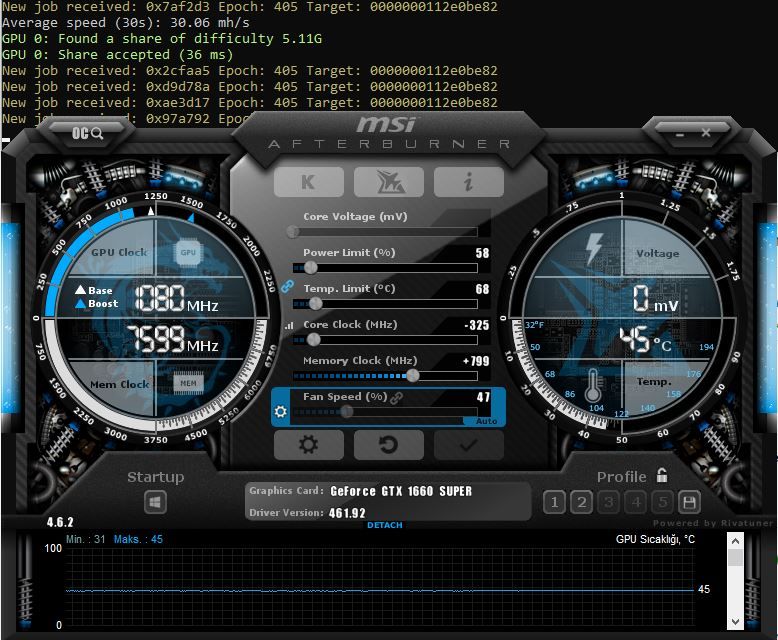Open fan speed gear settings
Image resolution: width=778 pixels, height=640 pixels.
click(x=280, y=411)
